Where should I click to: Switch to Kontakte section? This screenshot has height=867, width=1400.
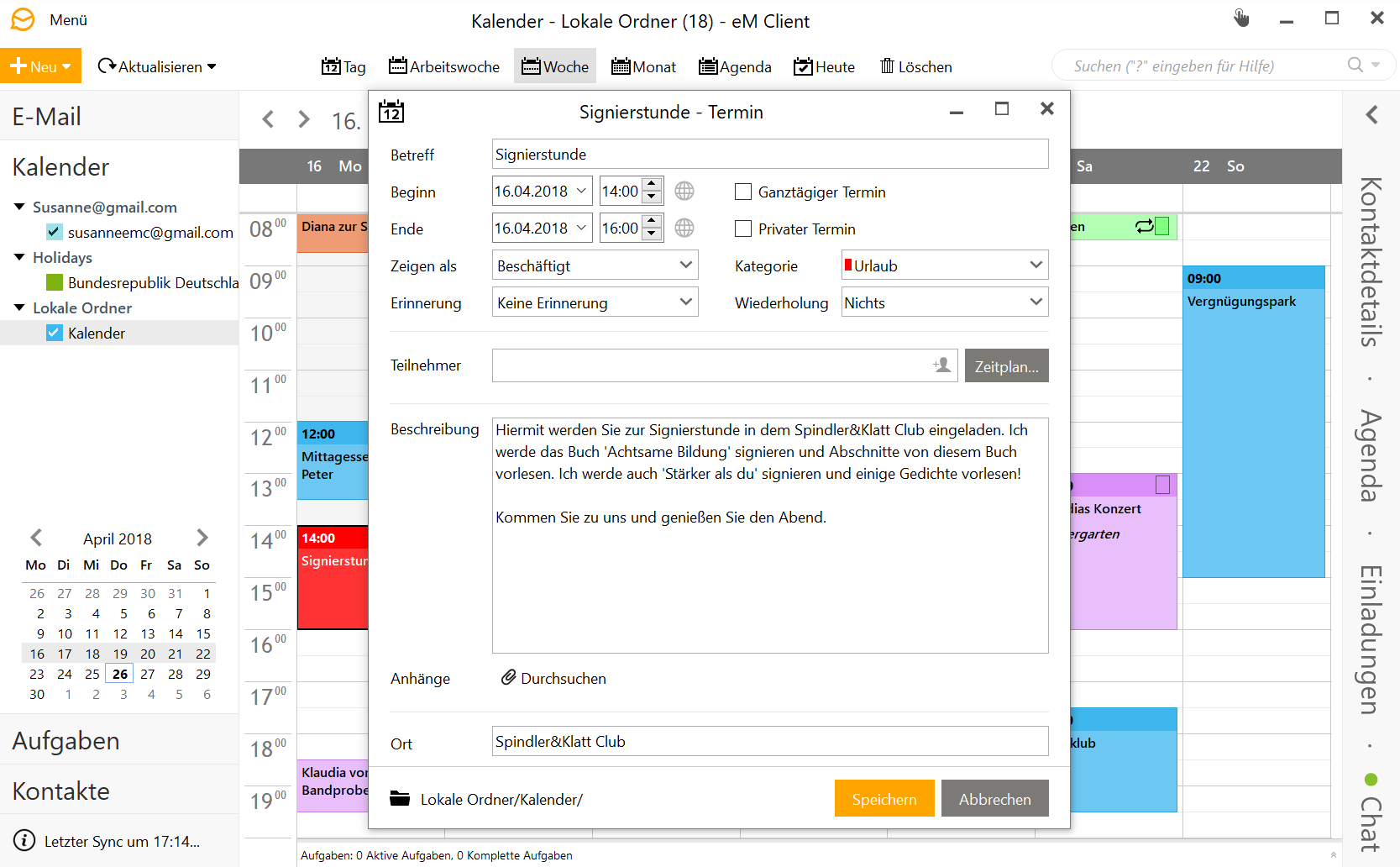coord(119,791)
